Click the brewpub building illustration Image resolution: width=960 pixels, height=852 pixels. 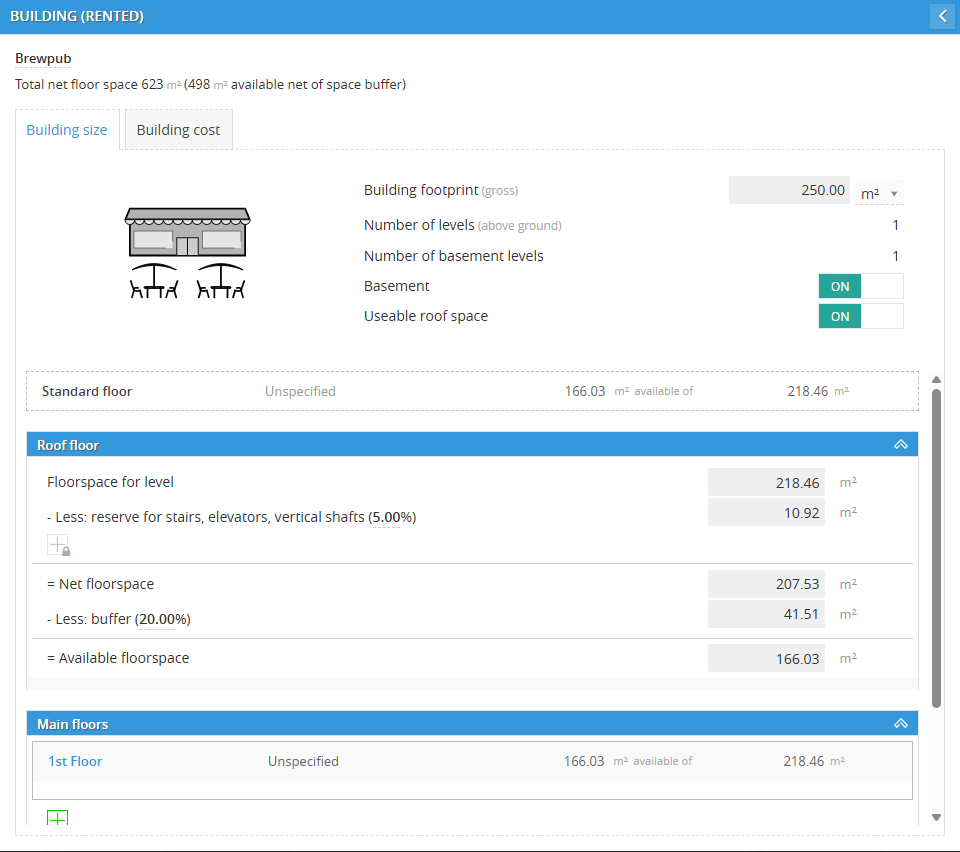click(187, 253)
